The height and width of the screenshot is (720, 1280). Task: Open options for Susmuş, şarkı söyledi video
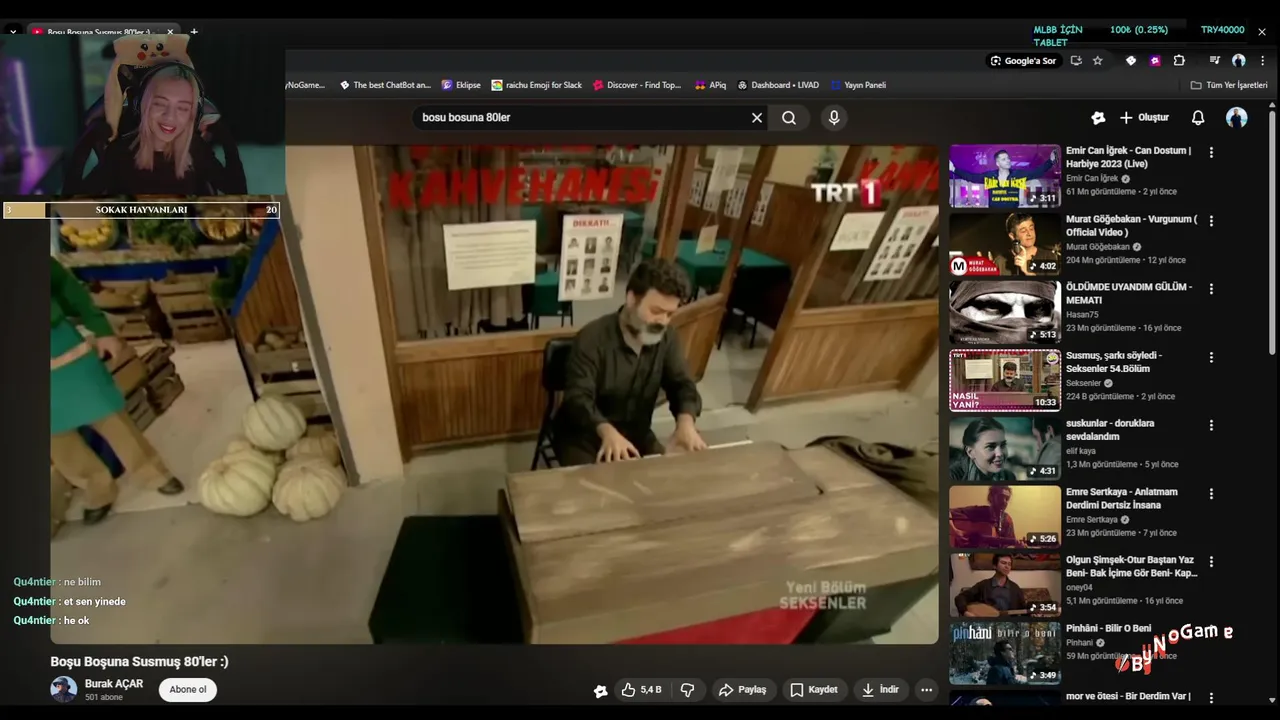1211,357
